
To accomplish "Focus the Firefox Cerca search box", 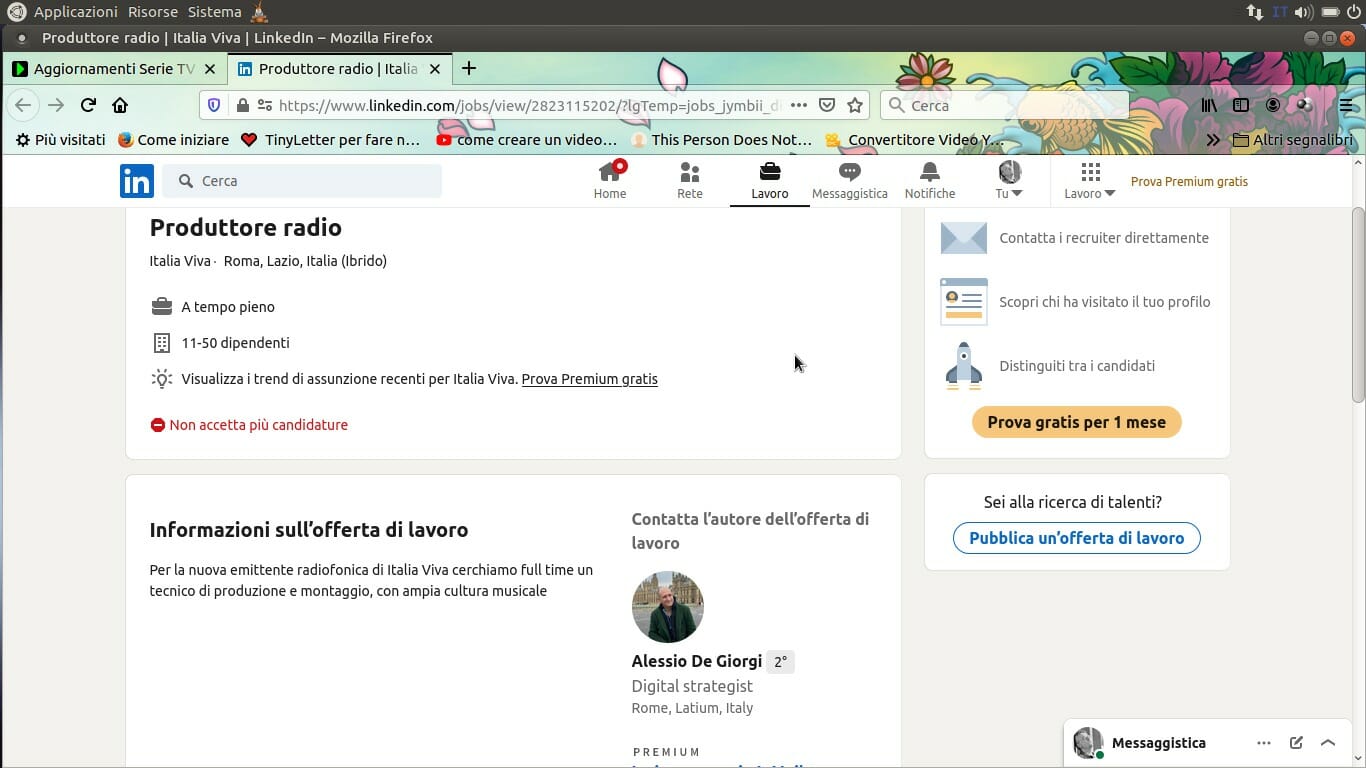I will pyautogui.click(x=1005, y=105).
